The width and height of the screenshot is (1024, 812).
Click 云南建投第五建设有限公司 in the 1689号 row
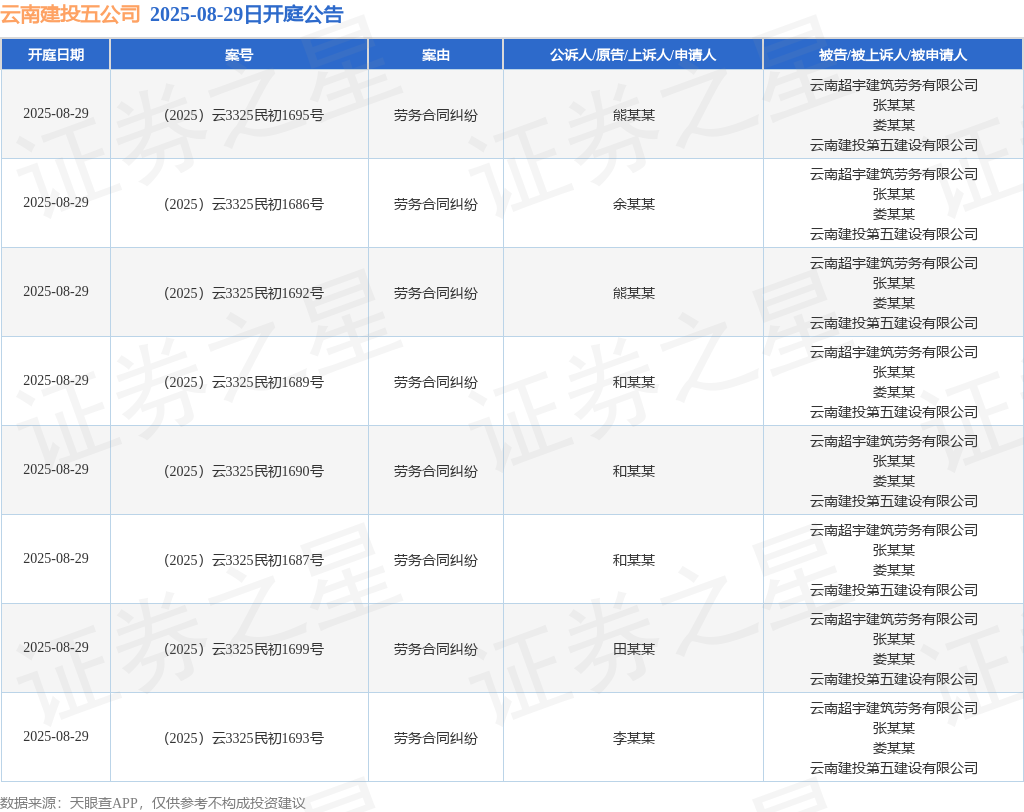(893, 412)
